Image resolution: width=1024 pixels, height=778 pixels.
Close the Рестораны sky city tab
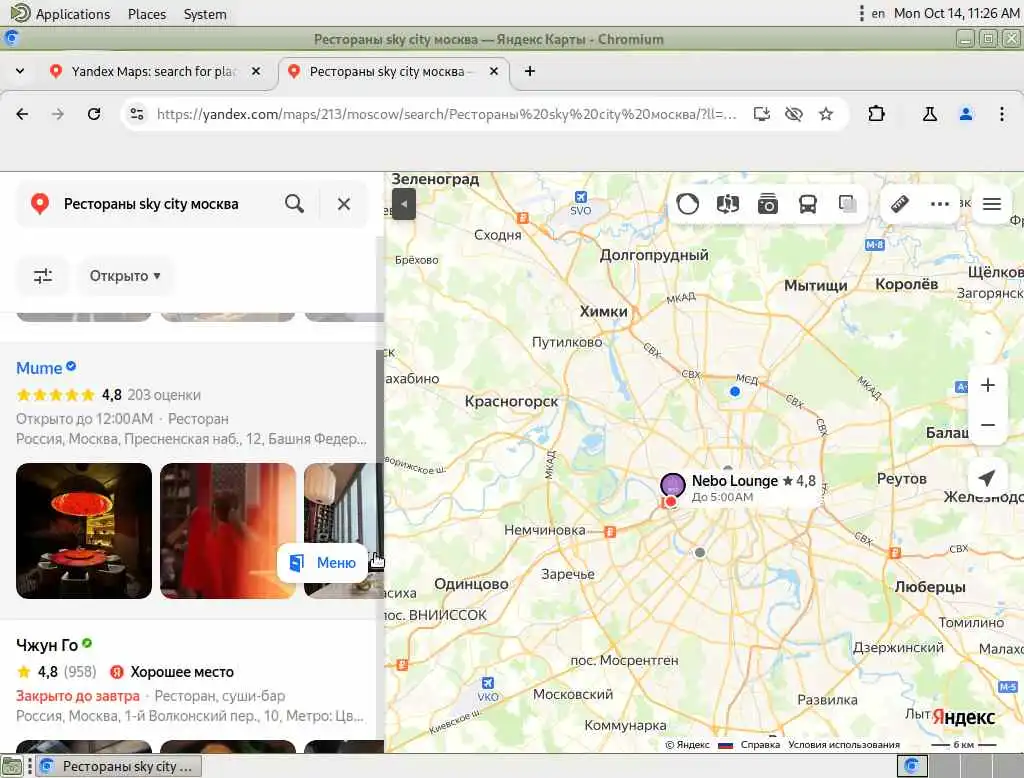[494, 71]
